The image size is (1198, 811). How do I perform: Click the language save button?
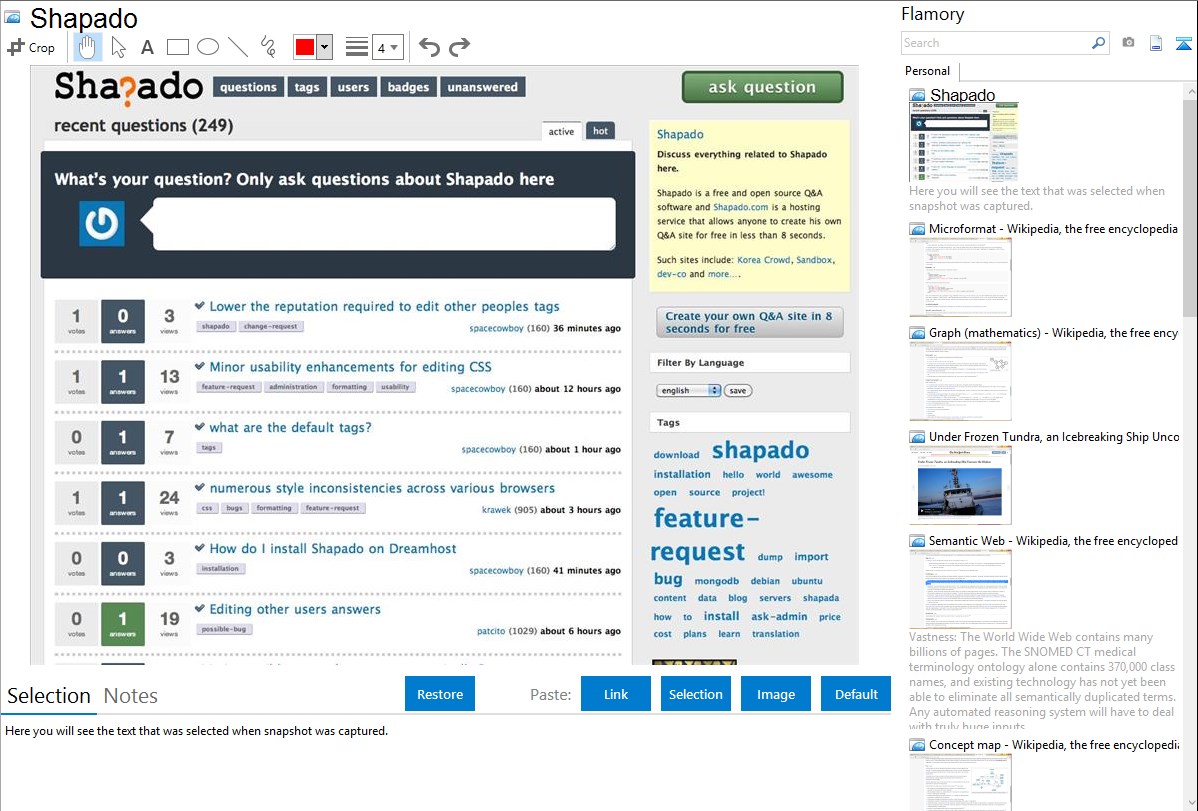point(738,390)
